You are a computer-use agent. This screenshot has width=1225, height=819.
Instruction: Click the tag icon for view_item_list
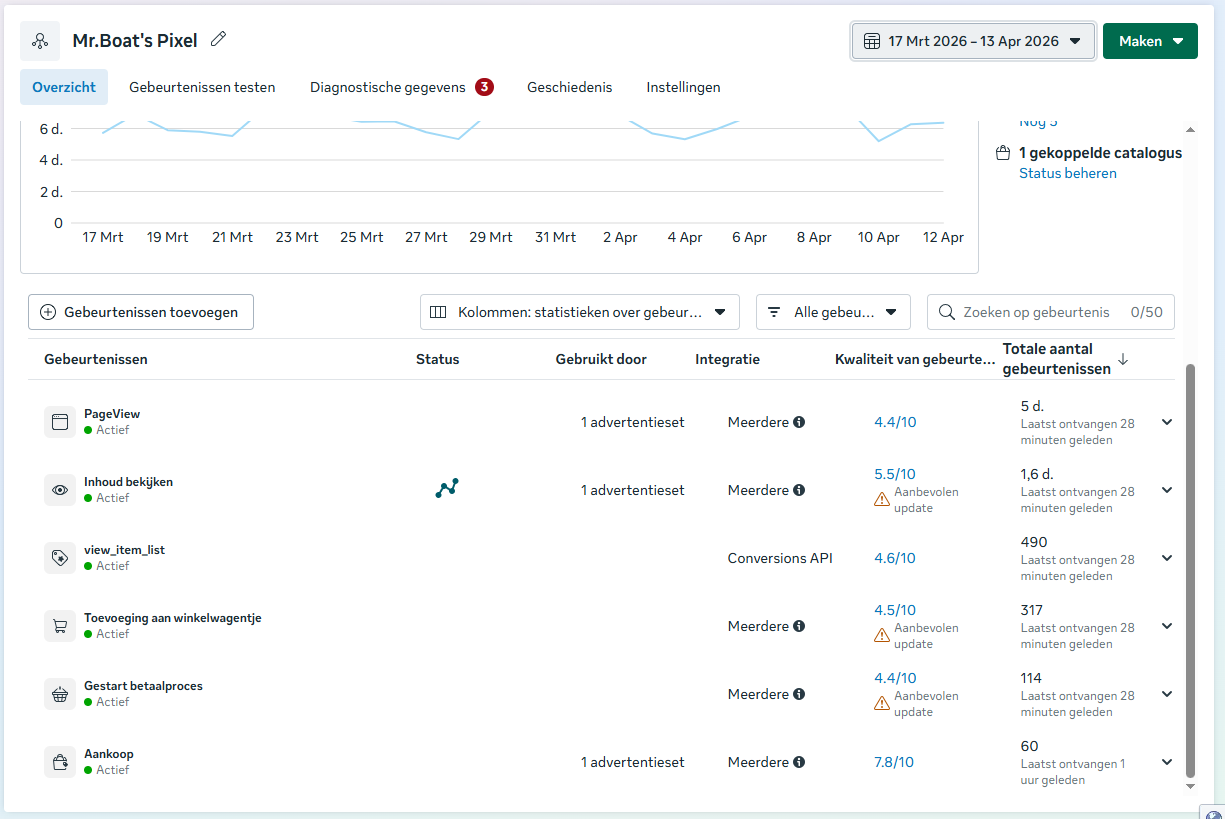pos(60,558)
